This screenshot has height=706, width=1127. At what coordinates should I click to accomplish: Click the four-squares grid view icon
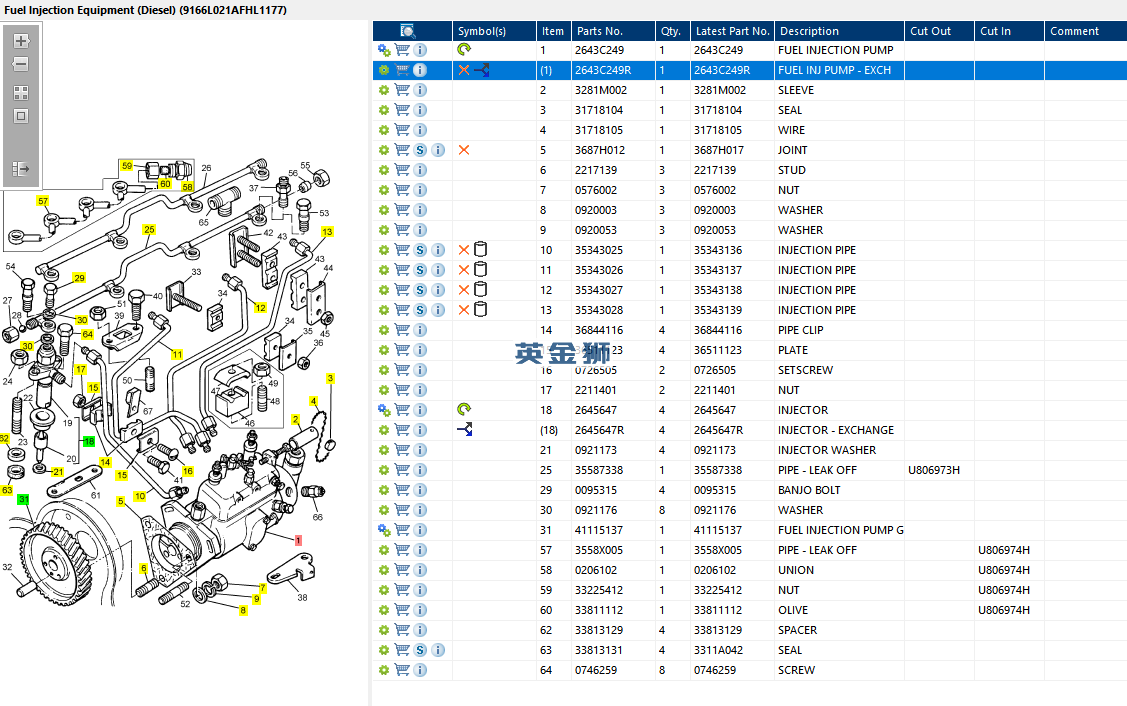coord(20,92)
